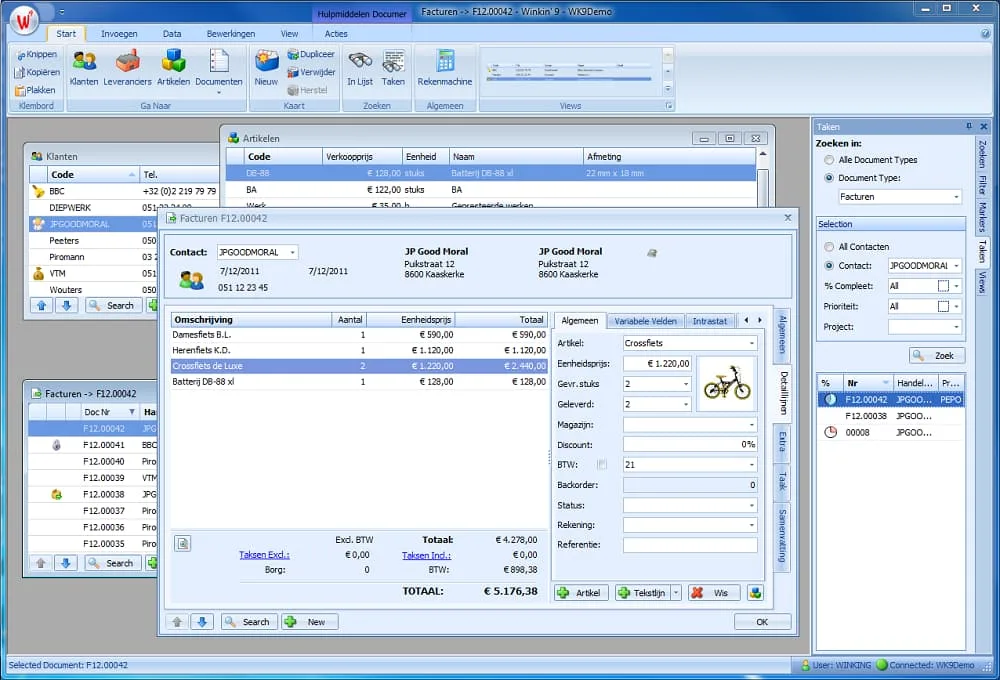Click the document icon beside Taksen Excl.

tap(182, 543)
